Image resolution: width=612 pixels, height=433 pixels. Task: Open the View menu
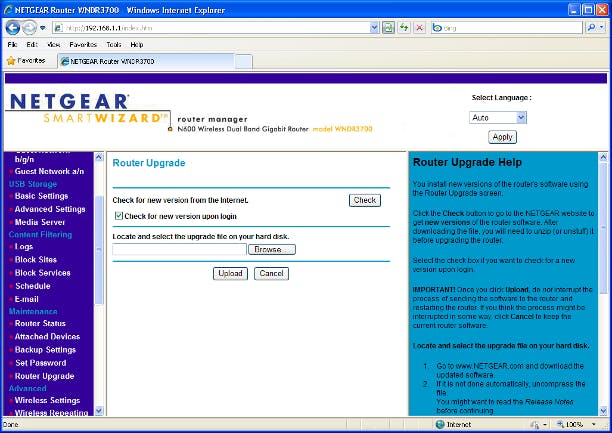(53, 45)
